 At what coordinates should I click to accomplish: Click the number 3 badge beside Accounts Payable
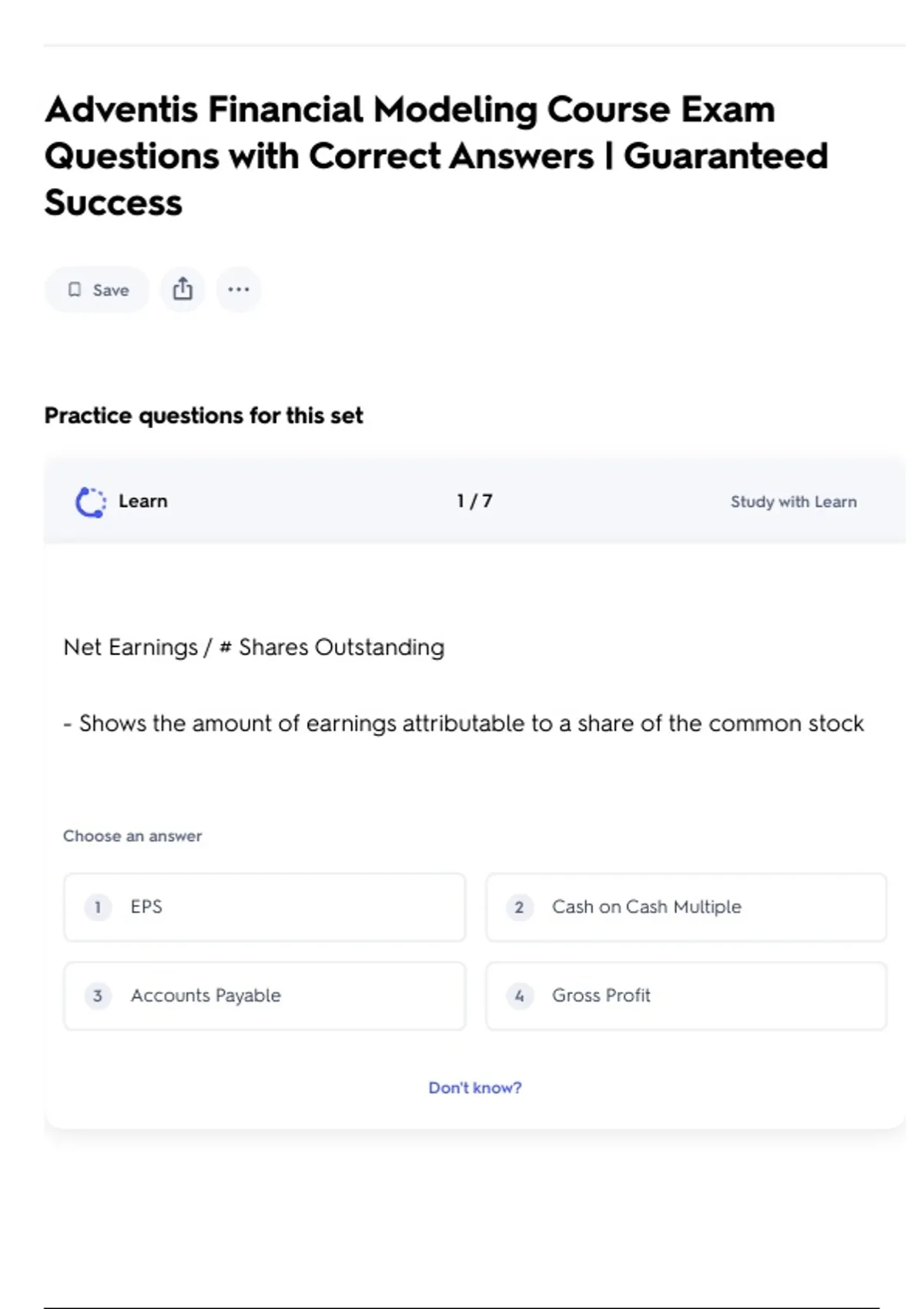pyautogui.click(x=98, y=996)
